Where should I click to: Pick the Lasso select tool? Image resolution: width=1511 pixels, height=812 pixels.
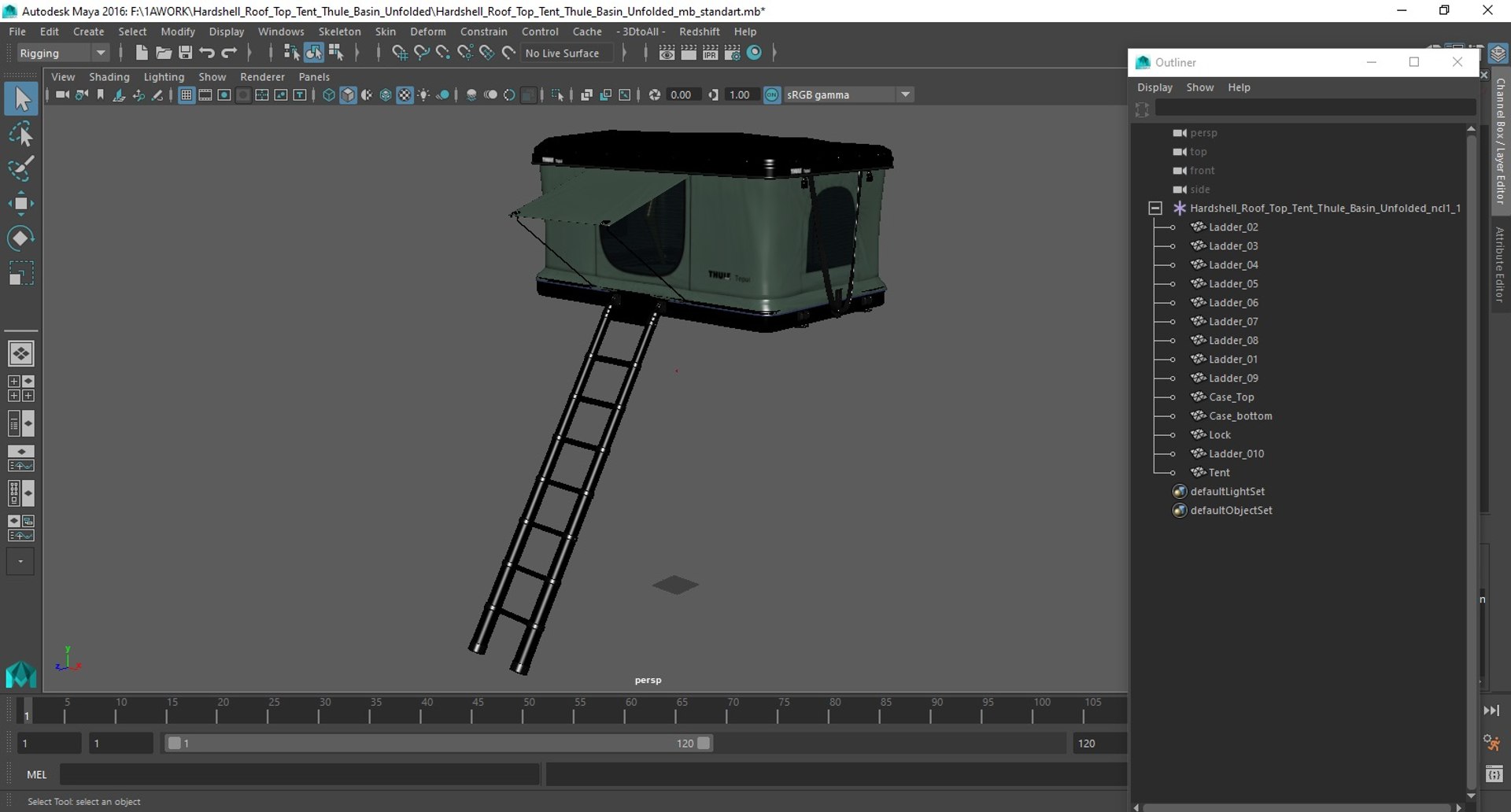[x=20, y=135]
